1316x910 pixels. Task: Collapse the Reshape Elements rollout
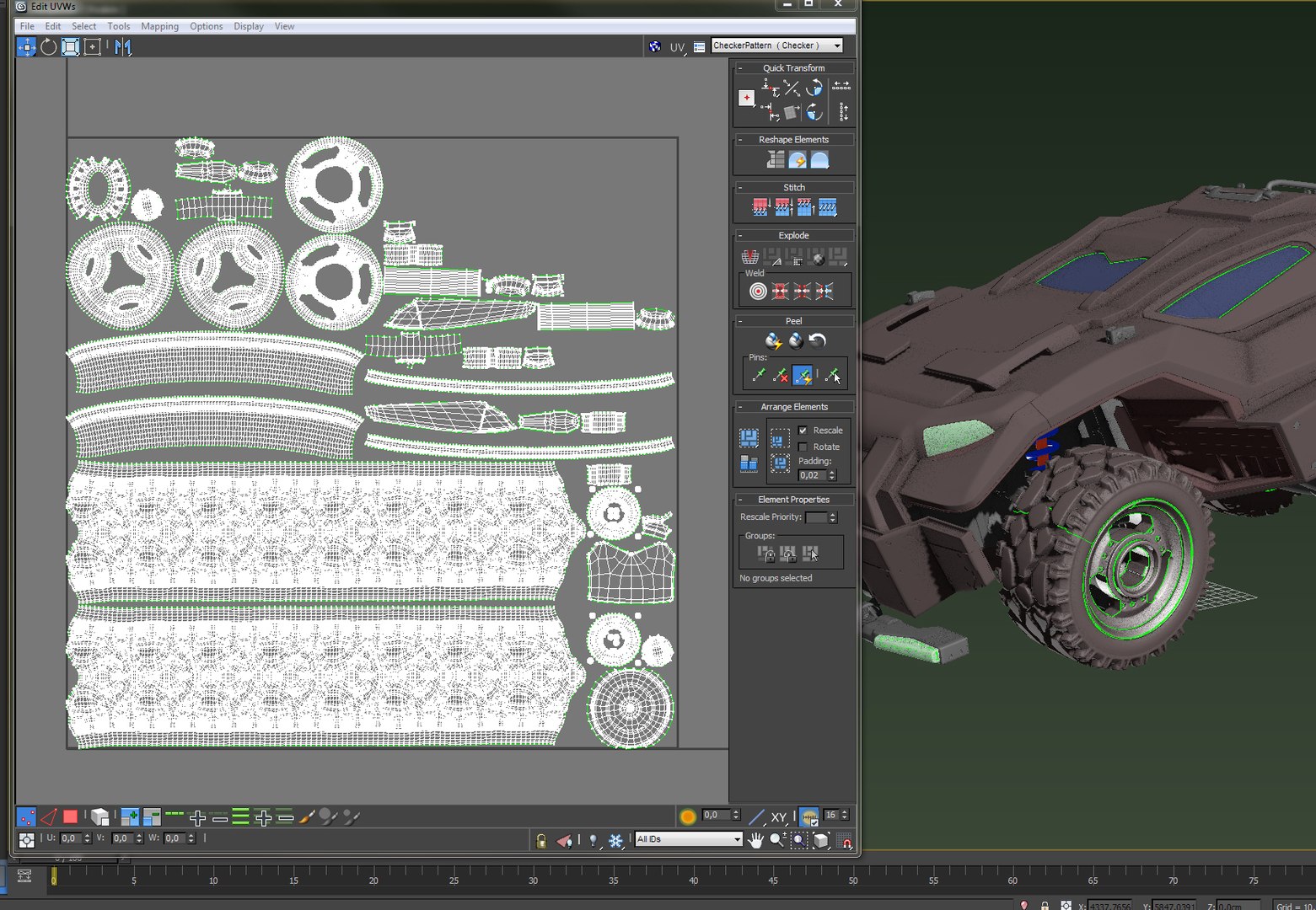pyautogui.click(x=741, y=140)
